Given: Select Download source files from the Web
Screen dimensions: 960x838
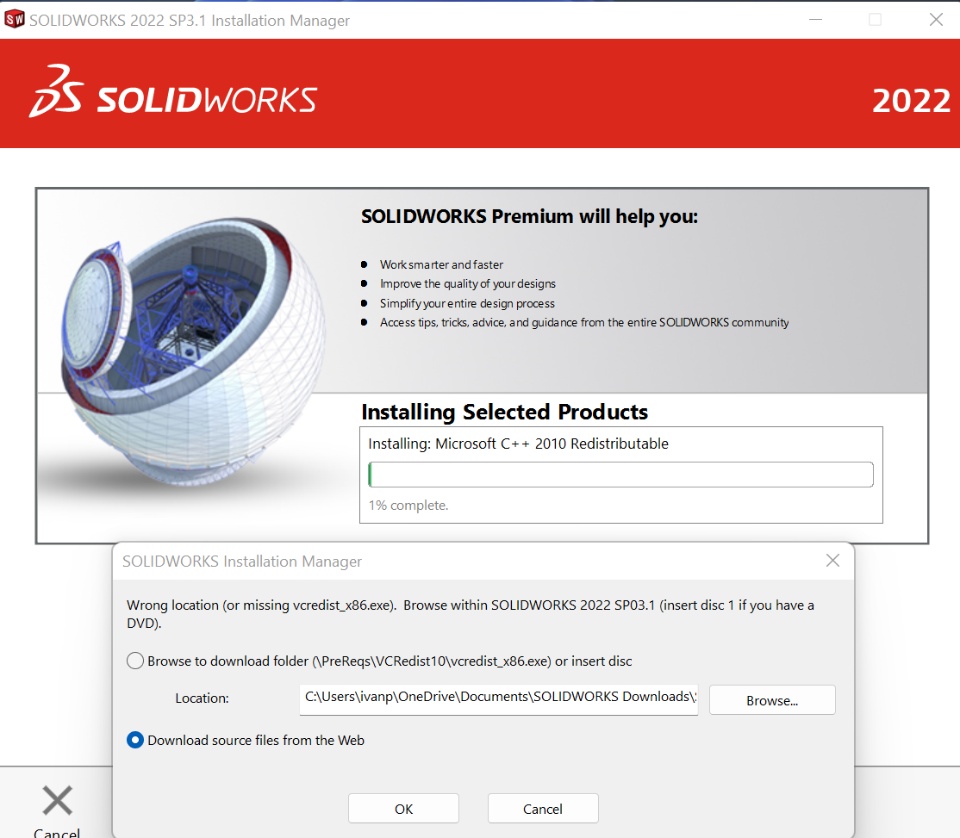Looking at the screenshot, I should tap(135, 740).
